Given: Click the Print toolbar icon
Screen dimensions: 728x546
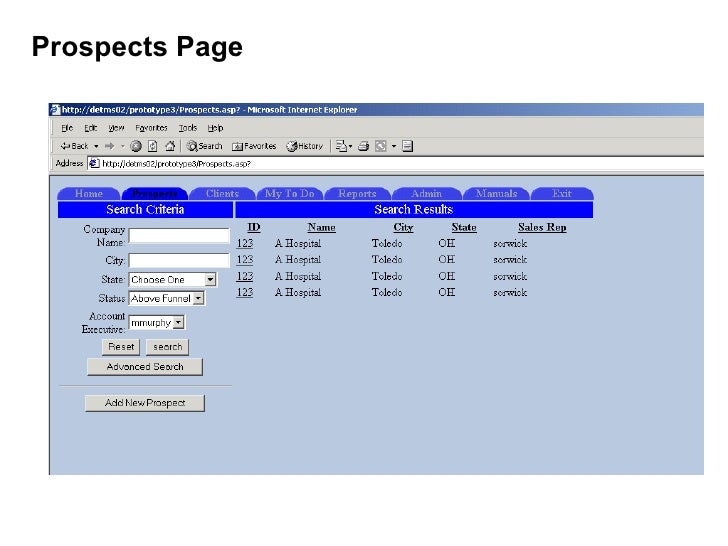Looking at the screenshot, I should (363, 146).
